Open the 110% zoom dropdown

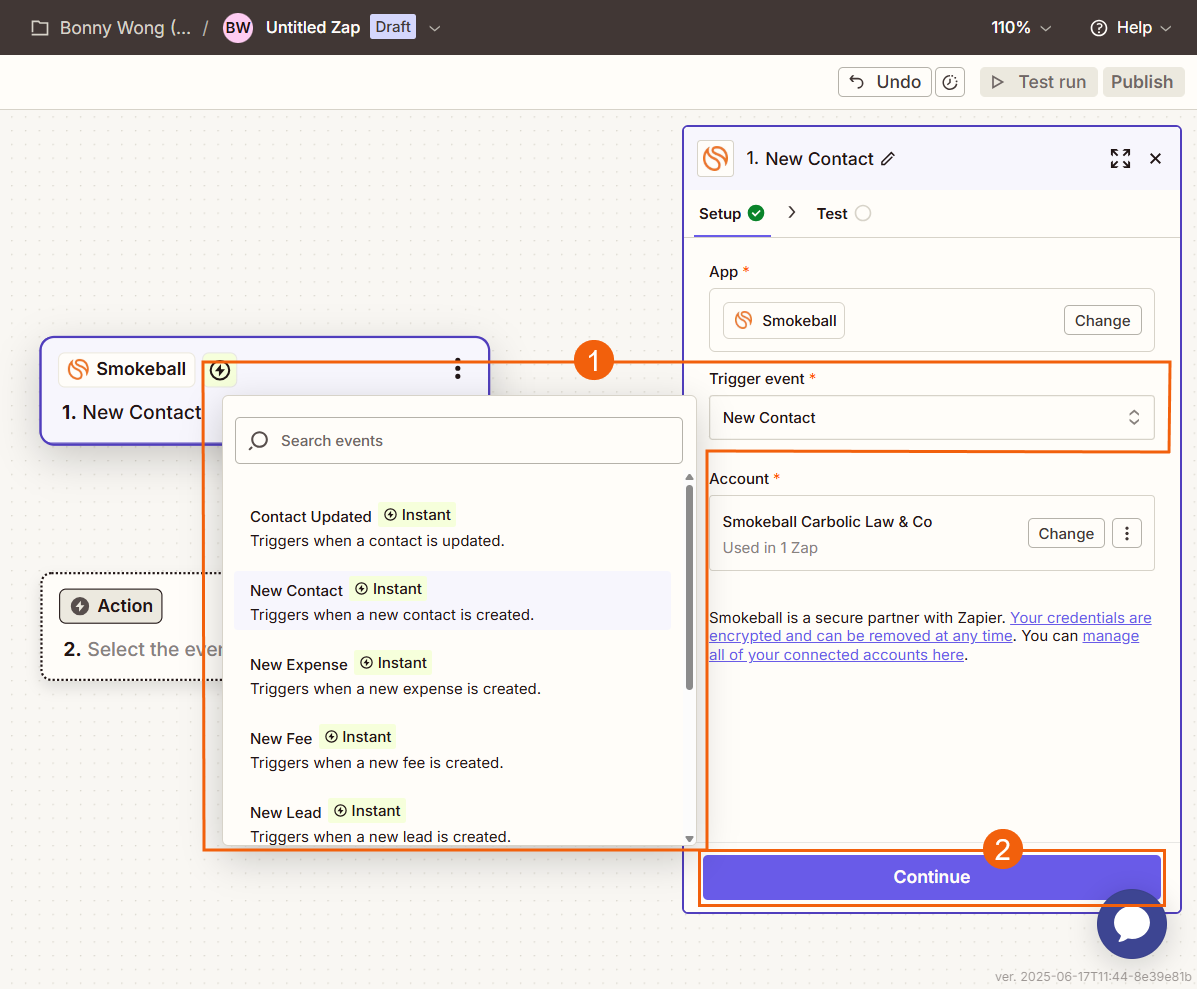pos(1021,27)
